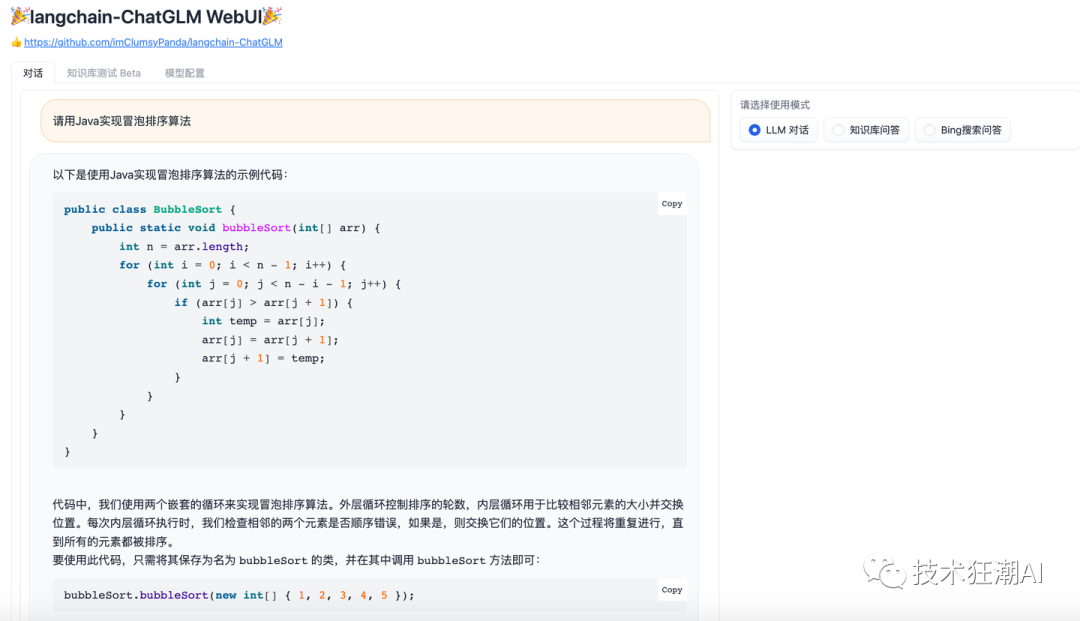
Task: Click the line int temp = arr[j]
Action: coord(263,321)
